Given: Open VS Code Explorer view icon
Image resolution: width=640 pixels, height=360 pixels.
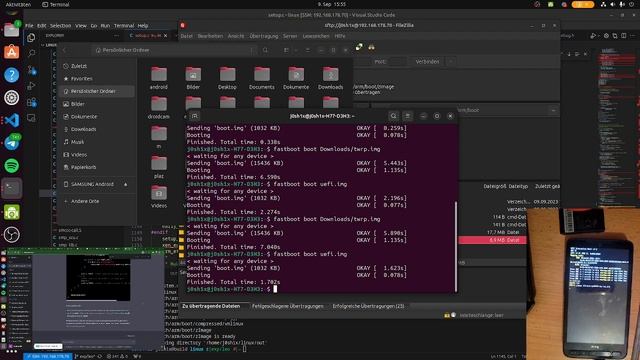Looking at the screenshot, I should click(x=31, y=38).
